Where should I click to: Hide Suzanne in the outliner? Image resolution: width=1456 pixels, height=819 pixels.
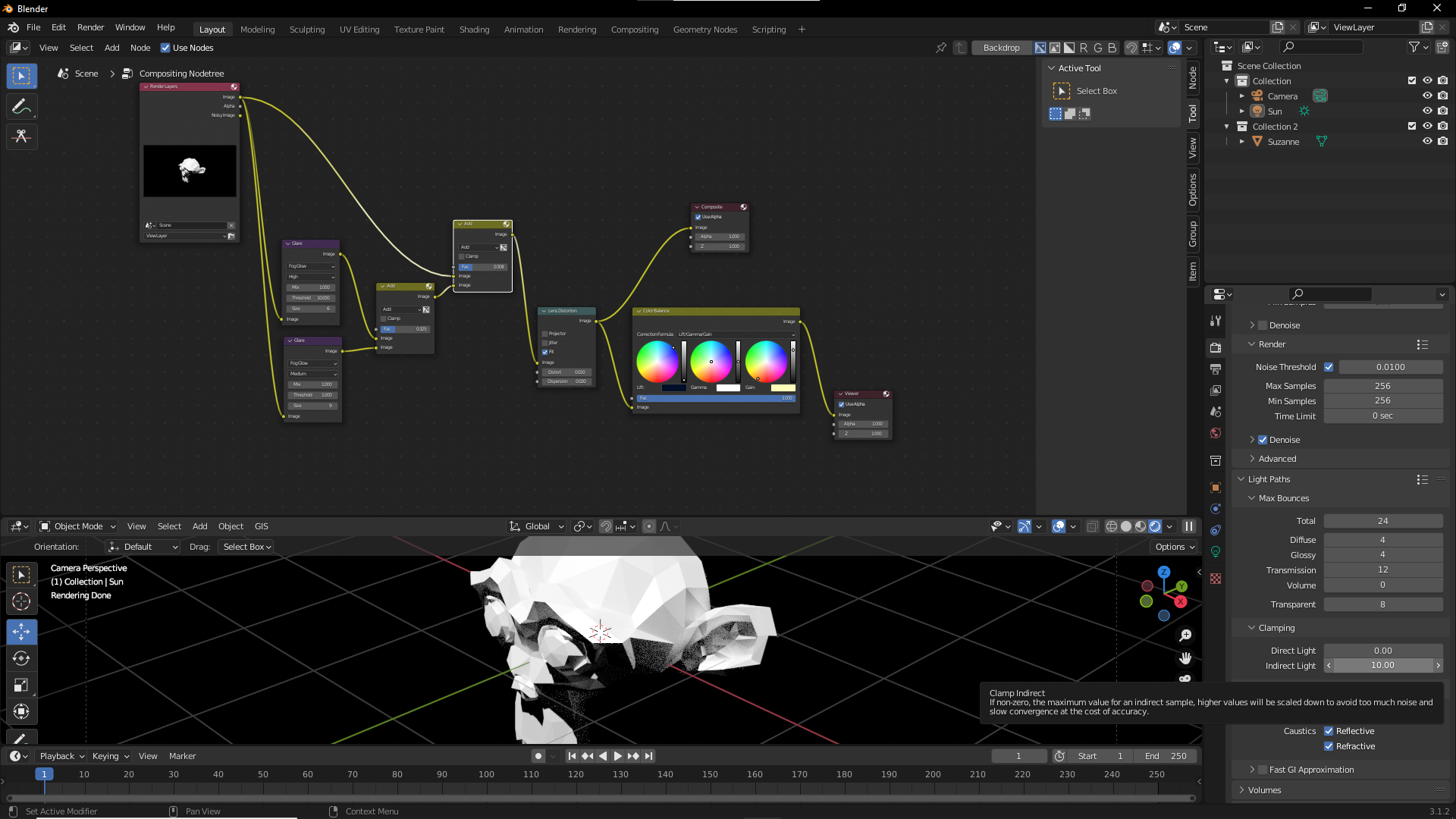pyautogui.click(x=1427, y=142)
